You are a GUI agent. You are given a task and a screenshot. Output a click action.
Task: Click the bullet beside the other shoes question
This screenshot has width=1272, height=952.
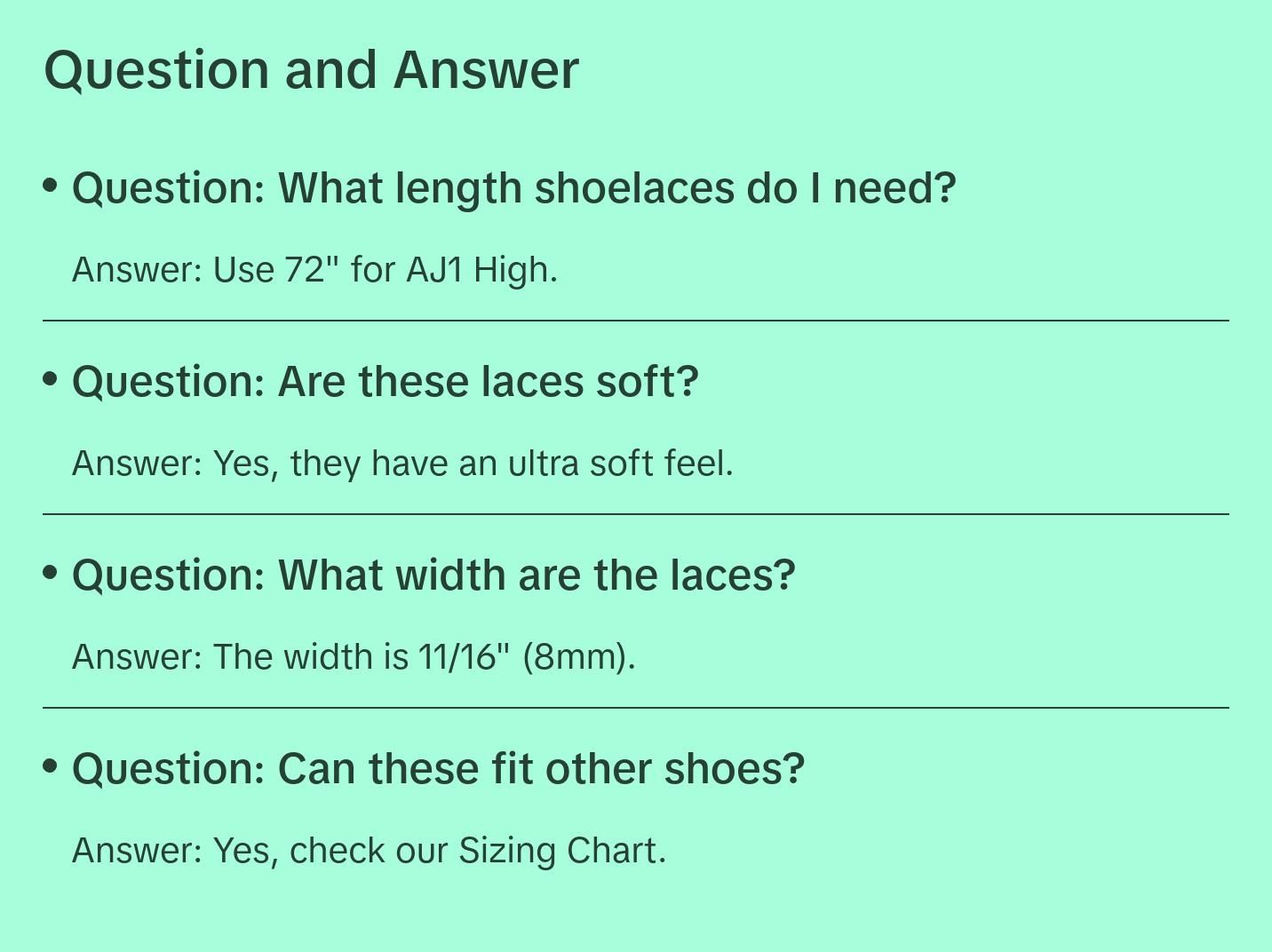pos(51,766)
